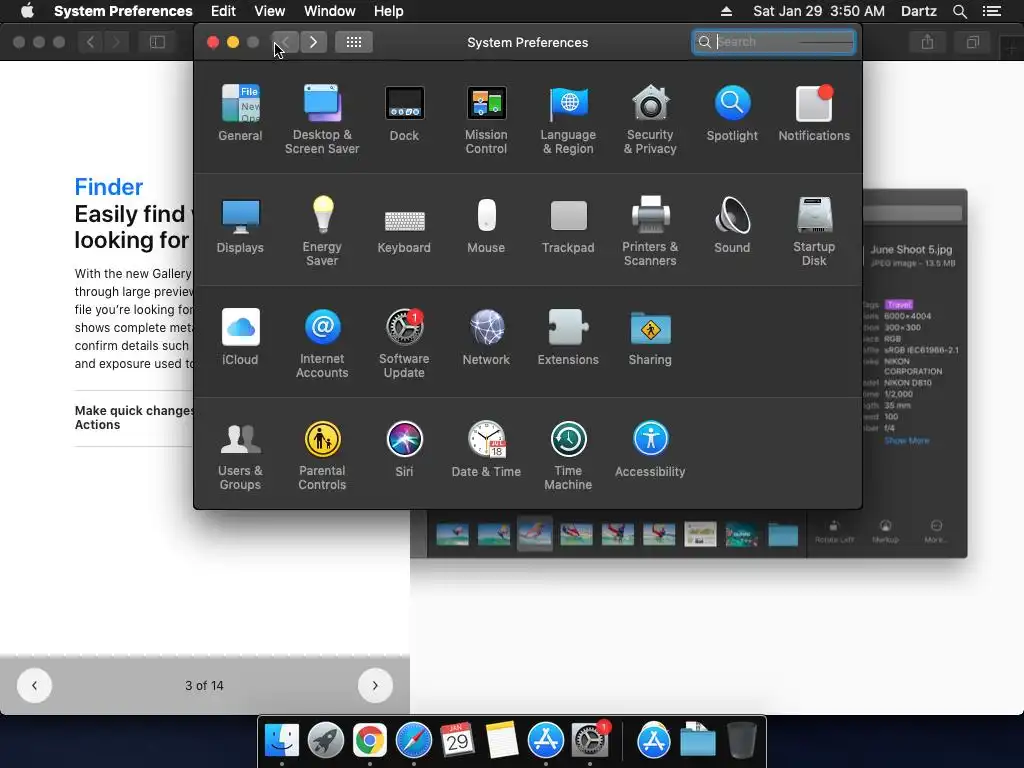Open Language & Region preferences

pos(568,119)
